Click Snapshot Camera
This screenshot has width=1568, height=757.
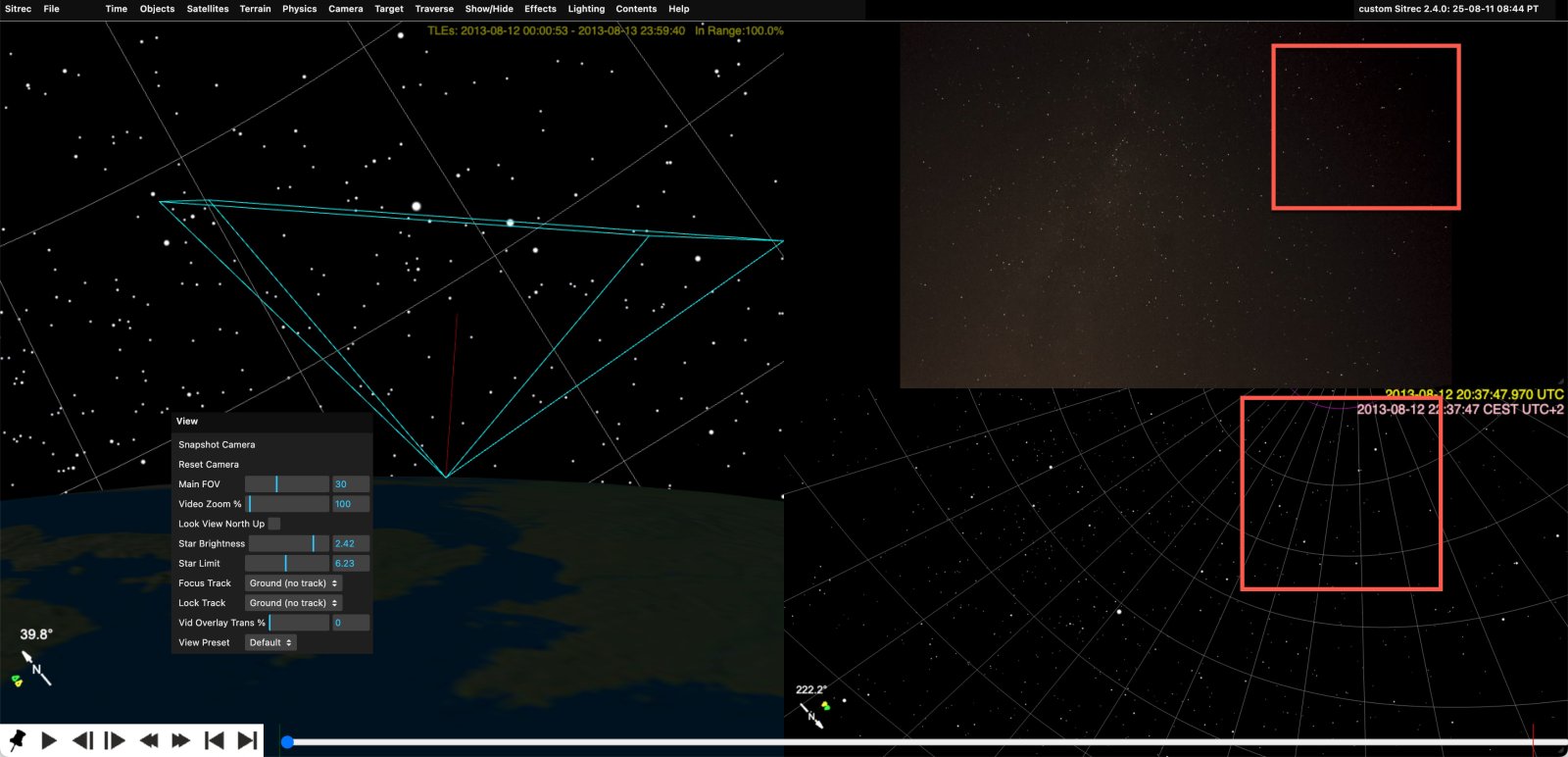pos(217,444)
